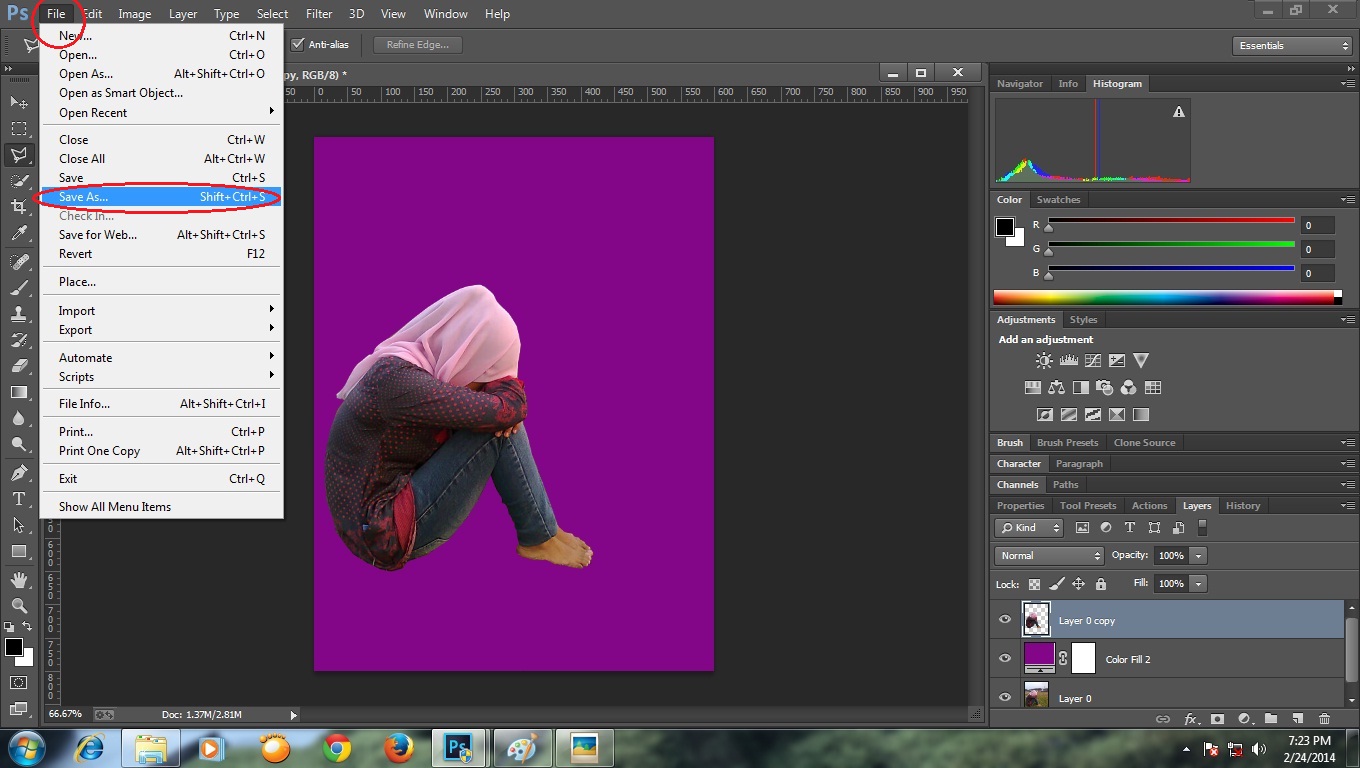Expand the layer Opacity slider arrow
Screen dimensions: 1360x768
1198,556
